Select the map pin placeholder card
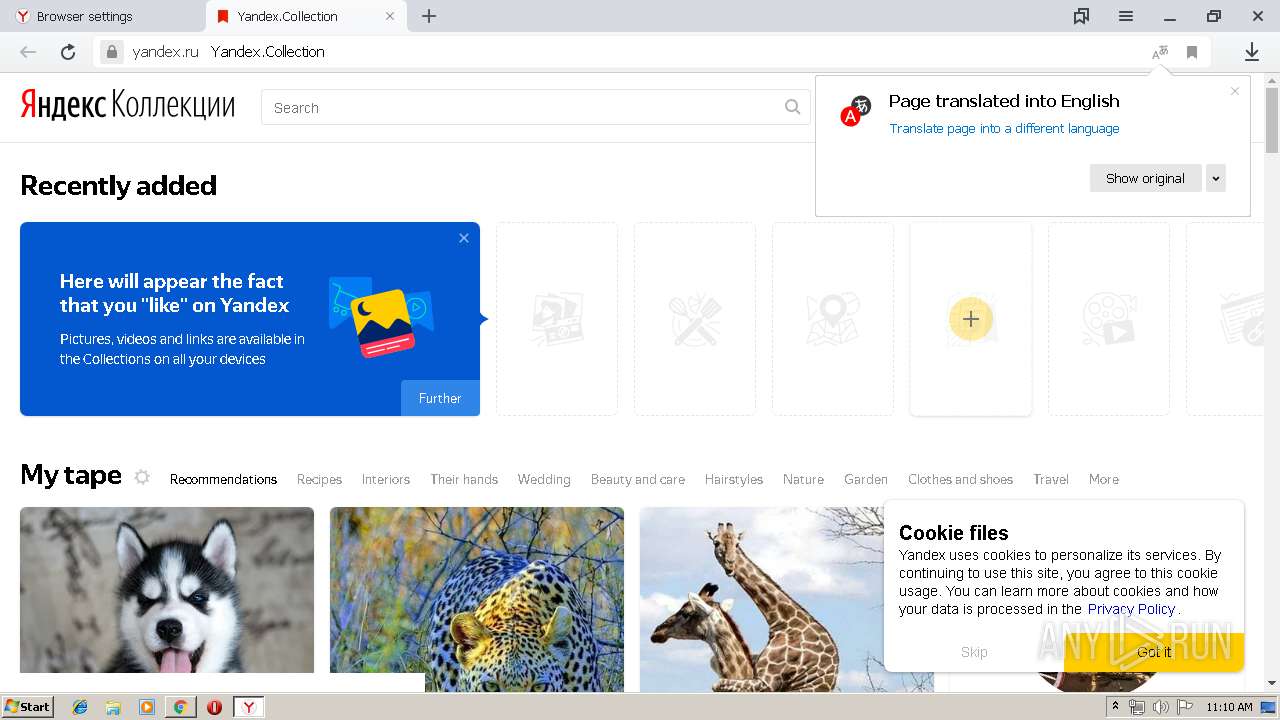 (x=833, y=319)
